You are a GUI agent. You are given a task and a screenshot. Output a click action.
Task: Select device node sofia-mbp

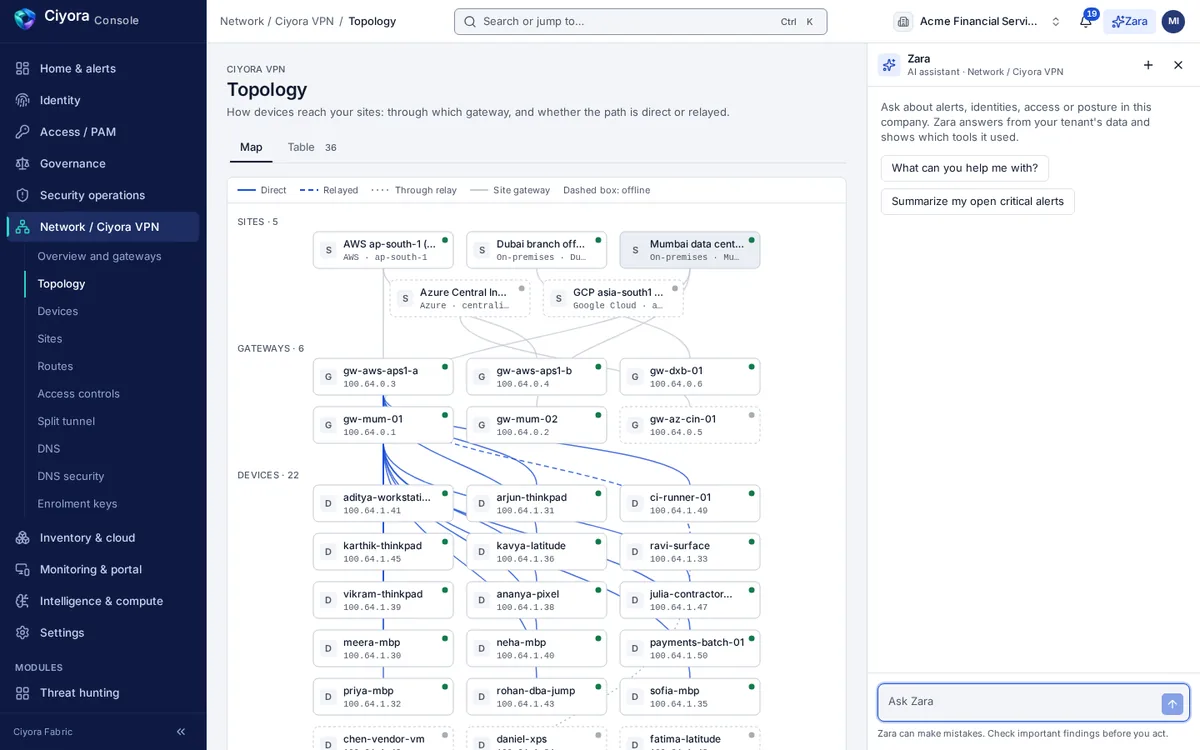690,697
